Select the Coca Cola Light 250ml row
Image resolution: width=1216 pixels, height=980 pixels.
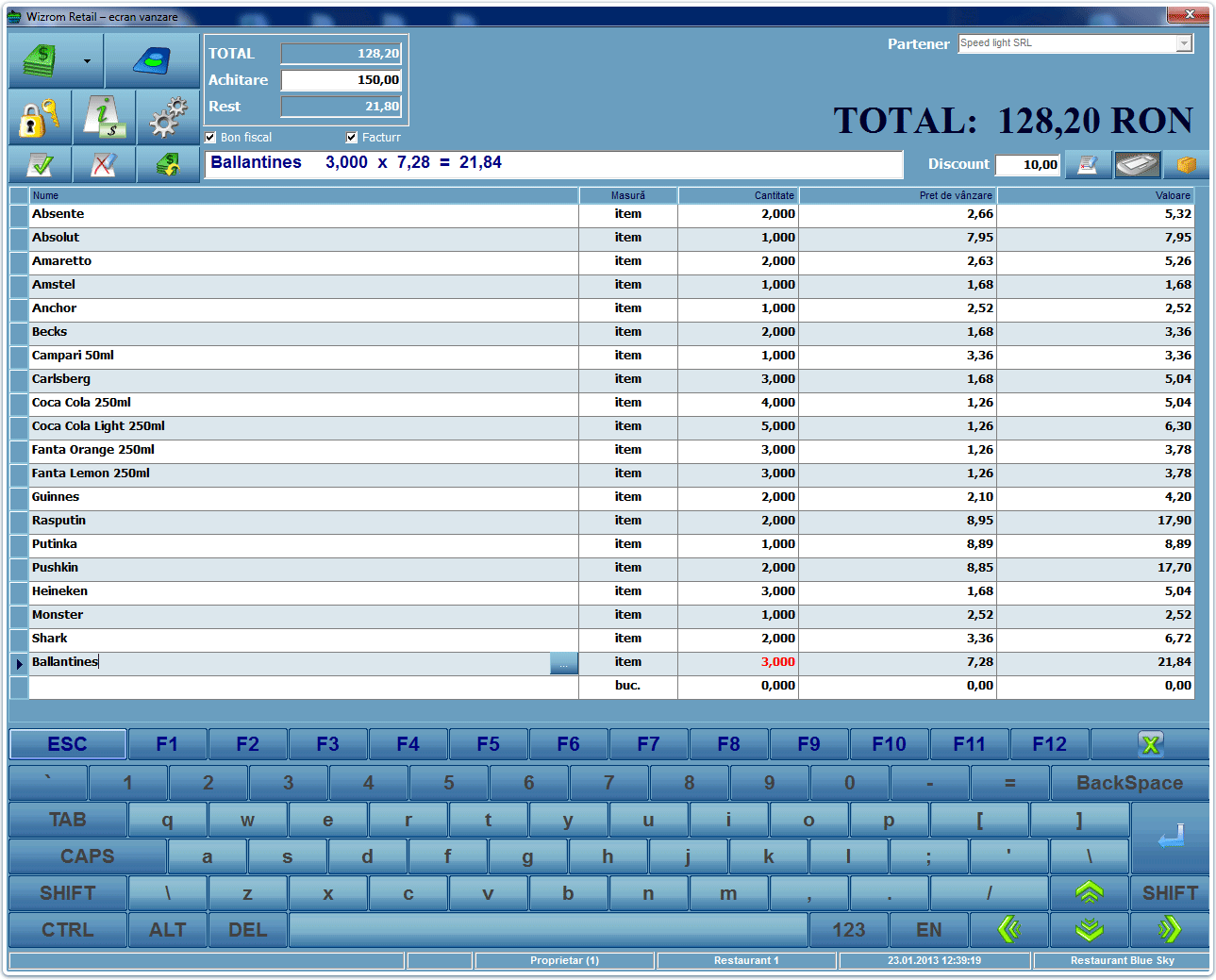[602, 426]
